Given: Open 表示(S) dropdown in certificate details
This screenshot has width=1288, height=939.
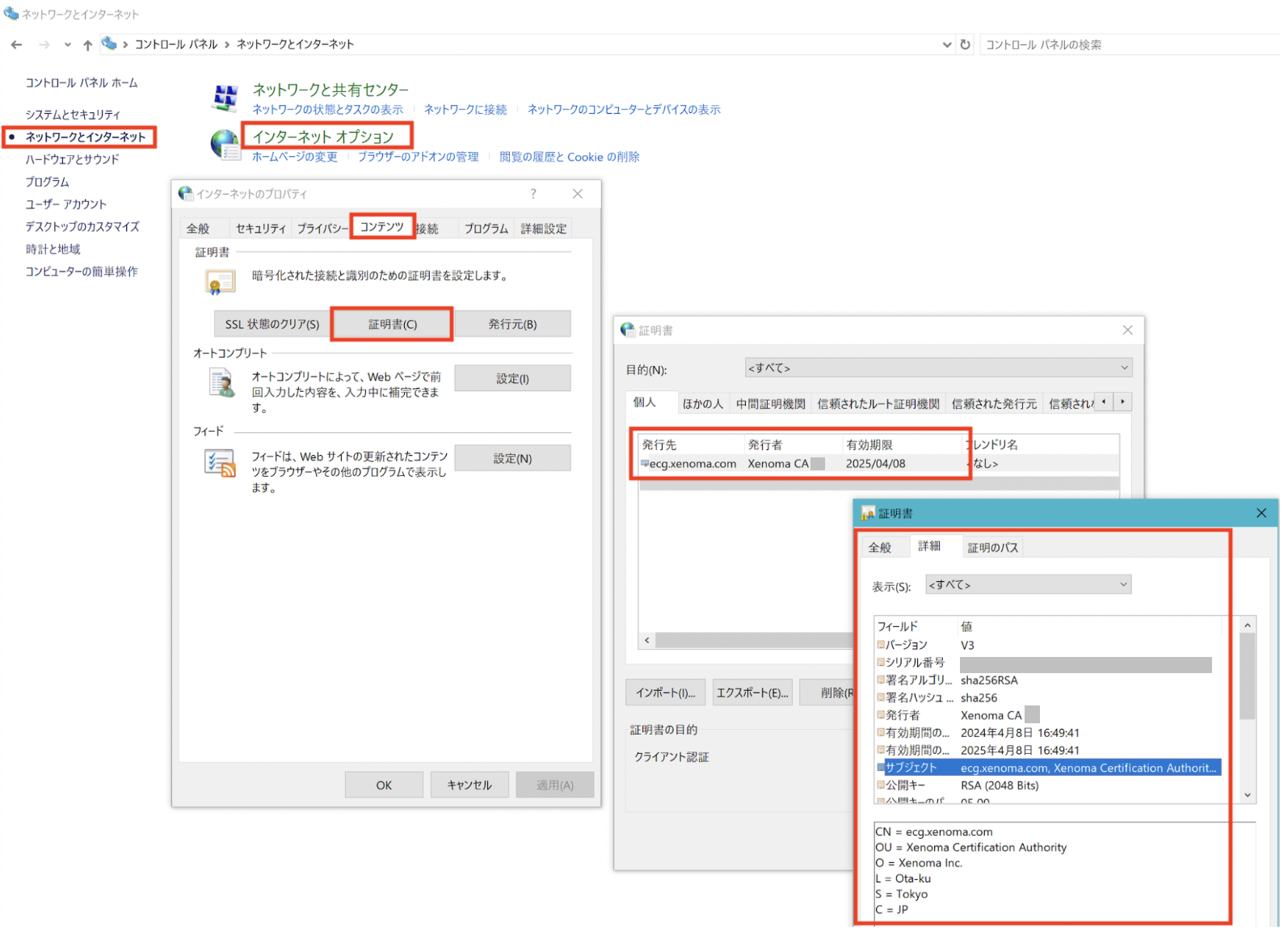Looking at the screenshot, I should point(1029,585).
